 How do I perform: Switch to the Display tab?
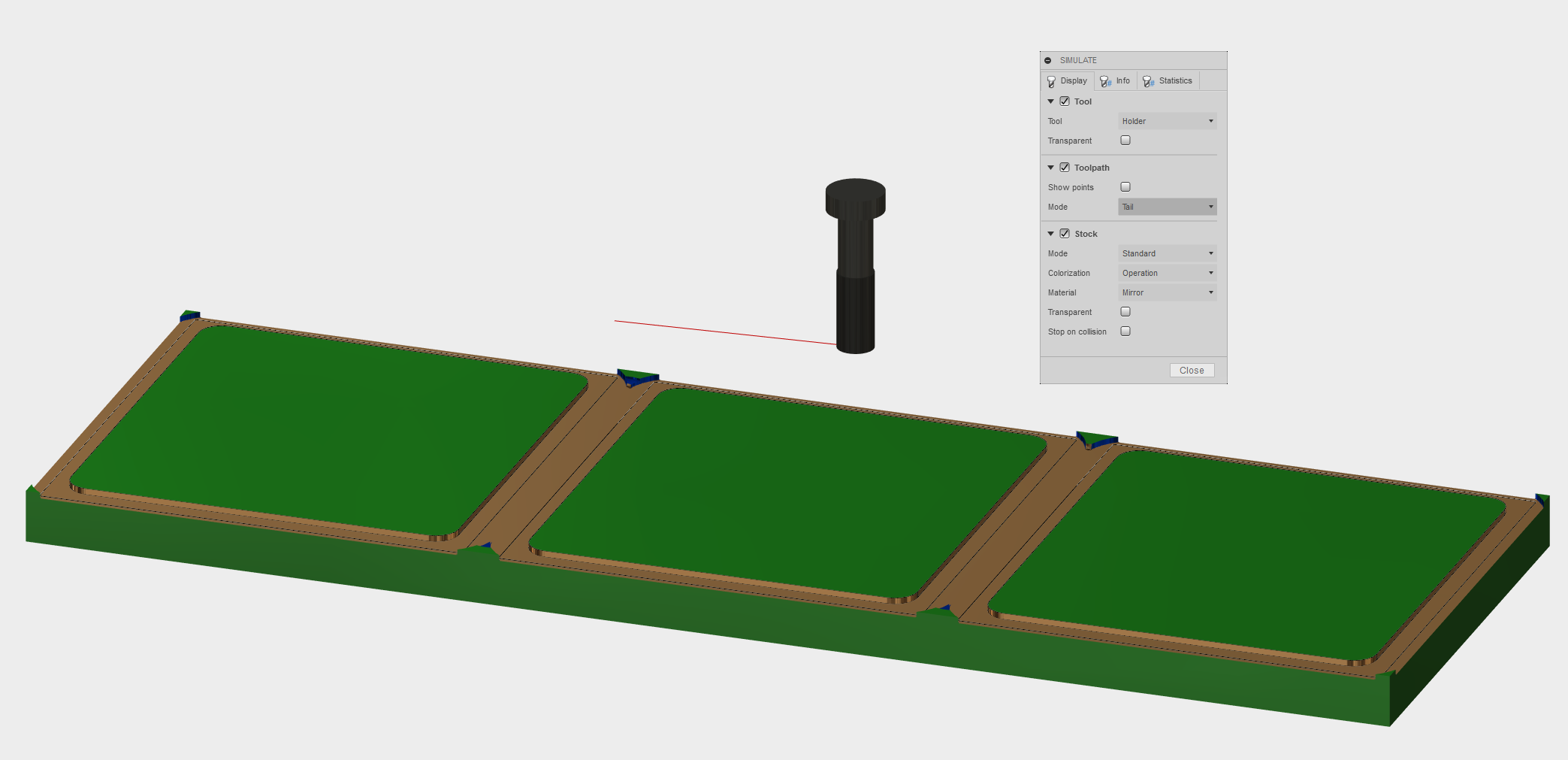(x=1068, y=81)
